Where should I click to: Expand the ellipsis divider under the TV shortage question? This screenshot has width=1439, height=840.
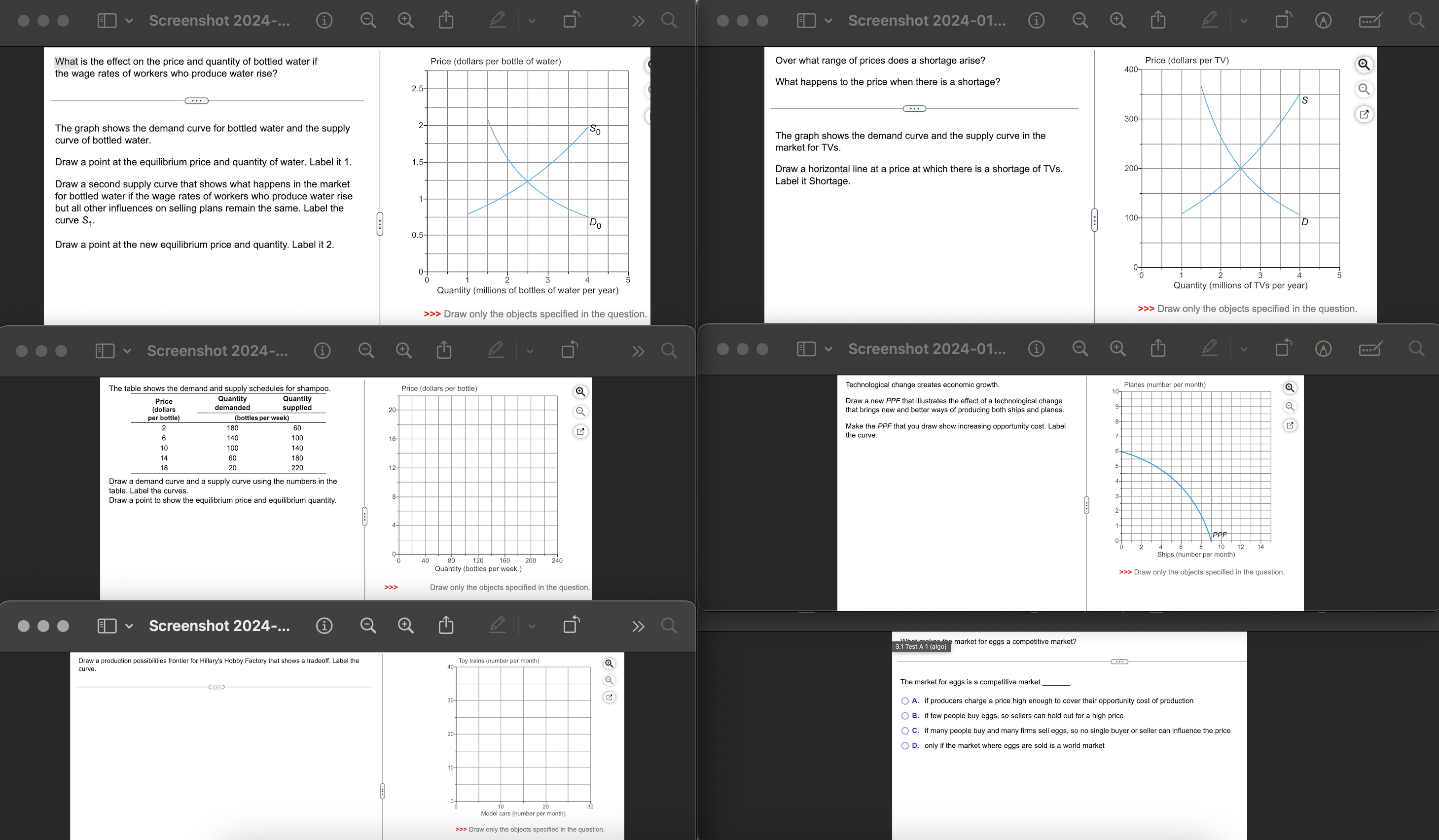[x=914, y=108]
